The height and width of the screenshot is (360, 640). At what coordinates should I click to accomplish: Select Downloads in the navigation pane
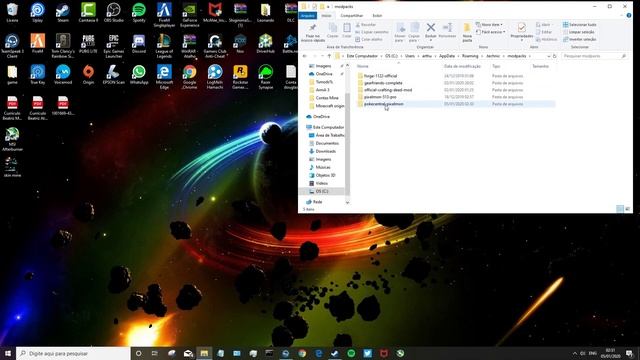pos(326,151)
